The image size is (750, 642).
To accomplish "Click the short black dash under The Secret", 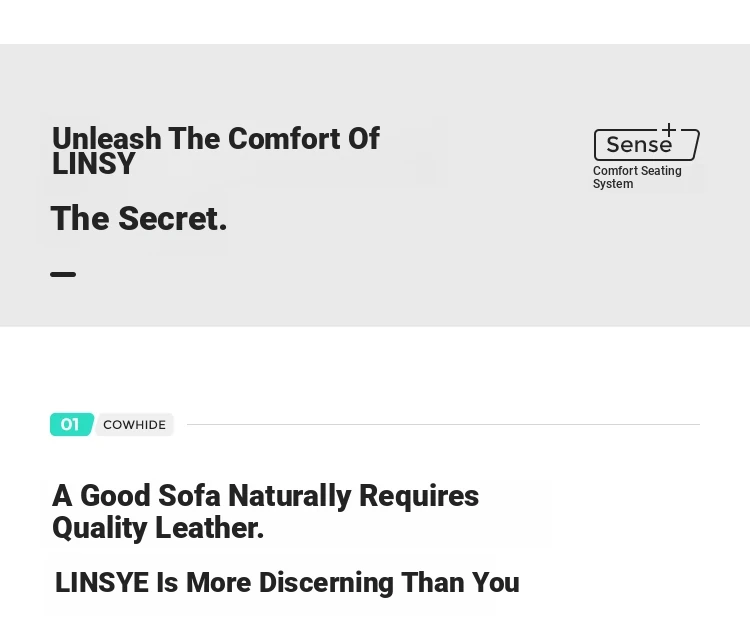I will [63, 275].
